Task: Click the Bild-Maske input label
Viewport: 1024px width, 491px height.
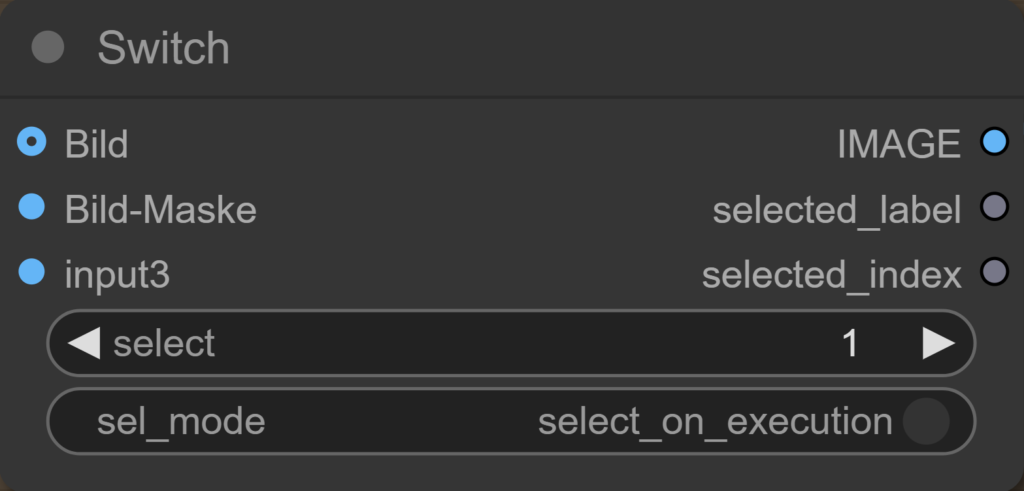Action: tap(160, 209)
